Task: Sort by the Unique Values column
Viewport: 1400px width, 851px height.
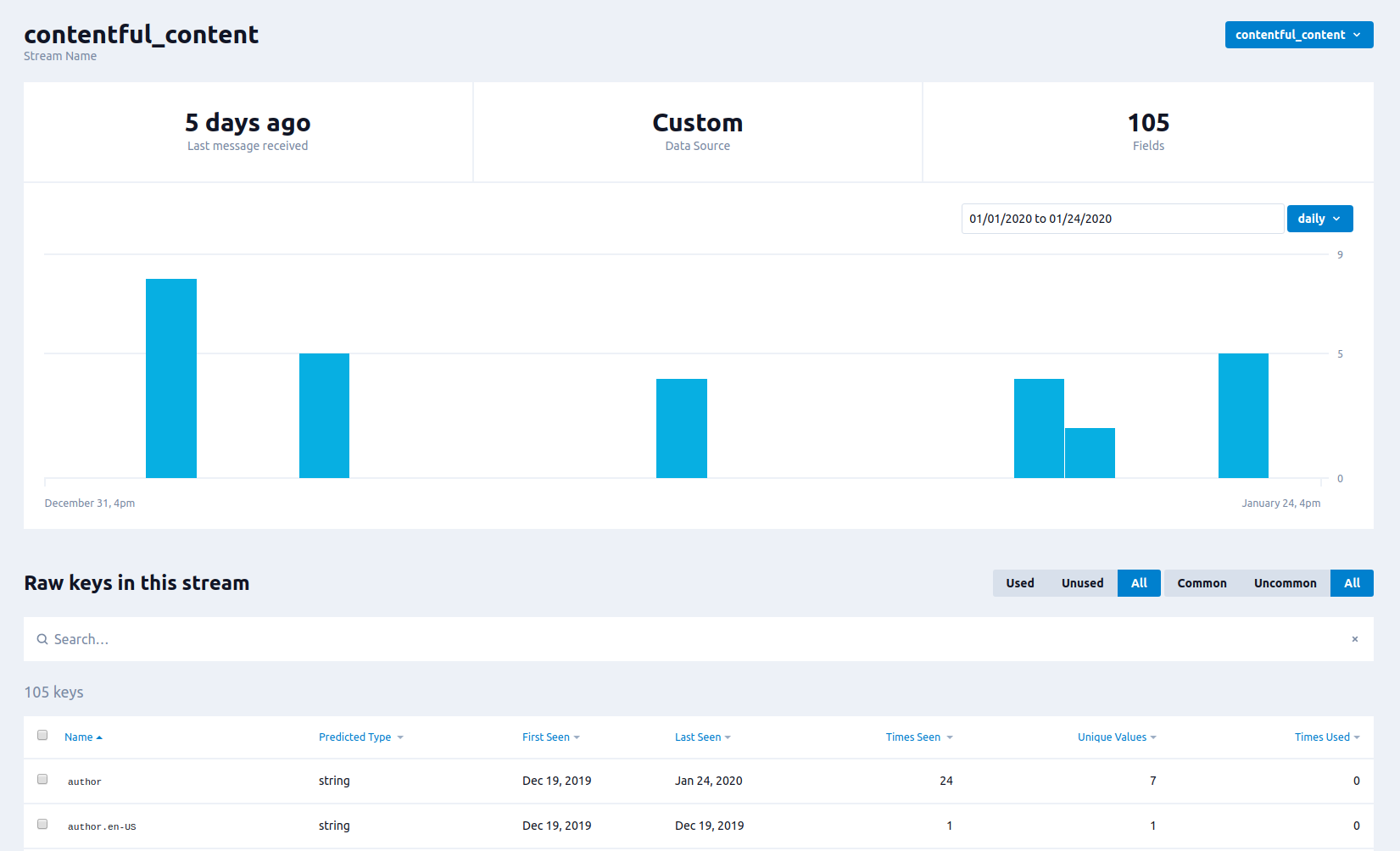Action: pos(1117,737)
